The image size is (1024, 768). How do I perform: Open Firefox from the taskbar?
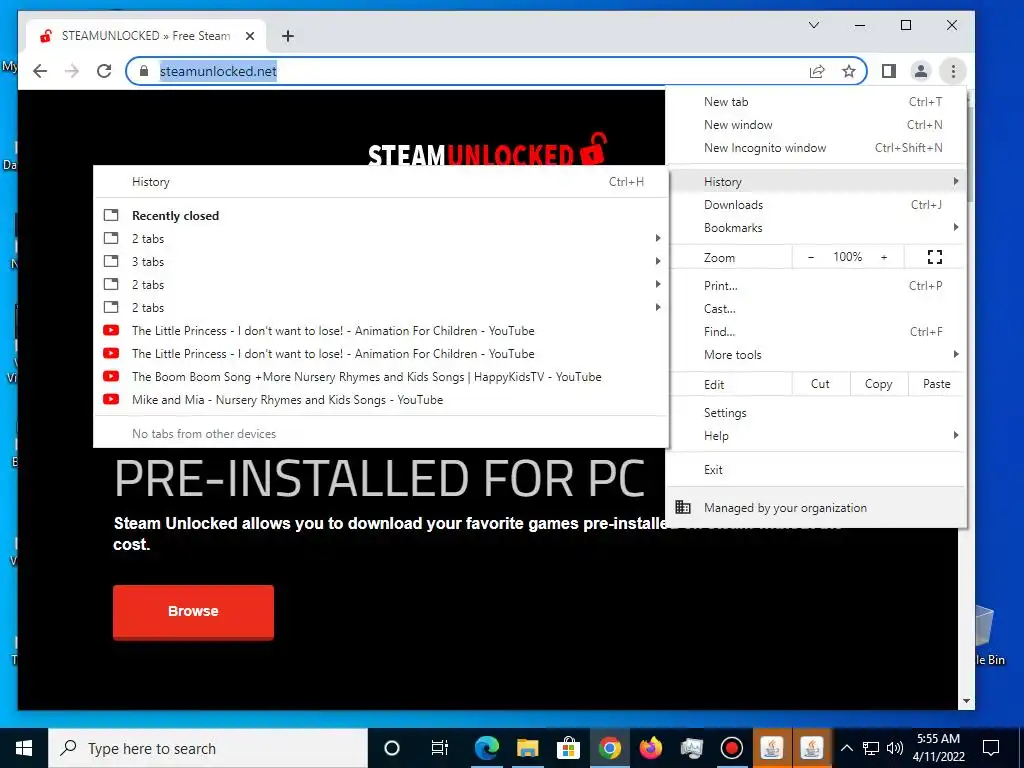tap(650, 748)
